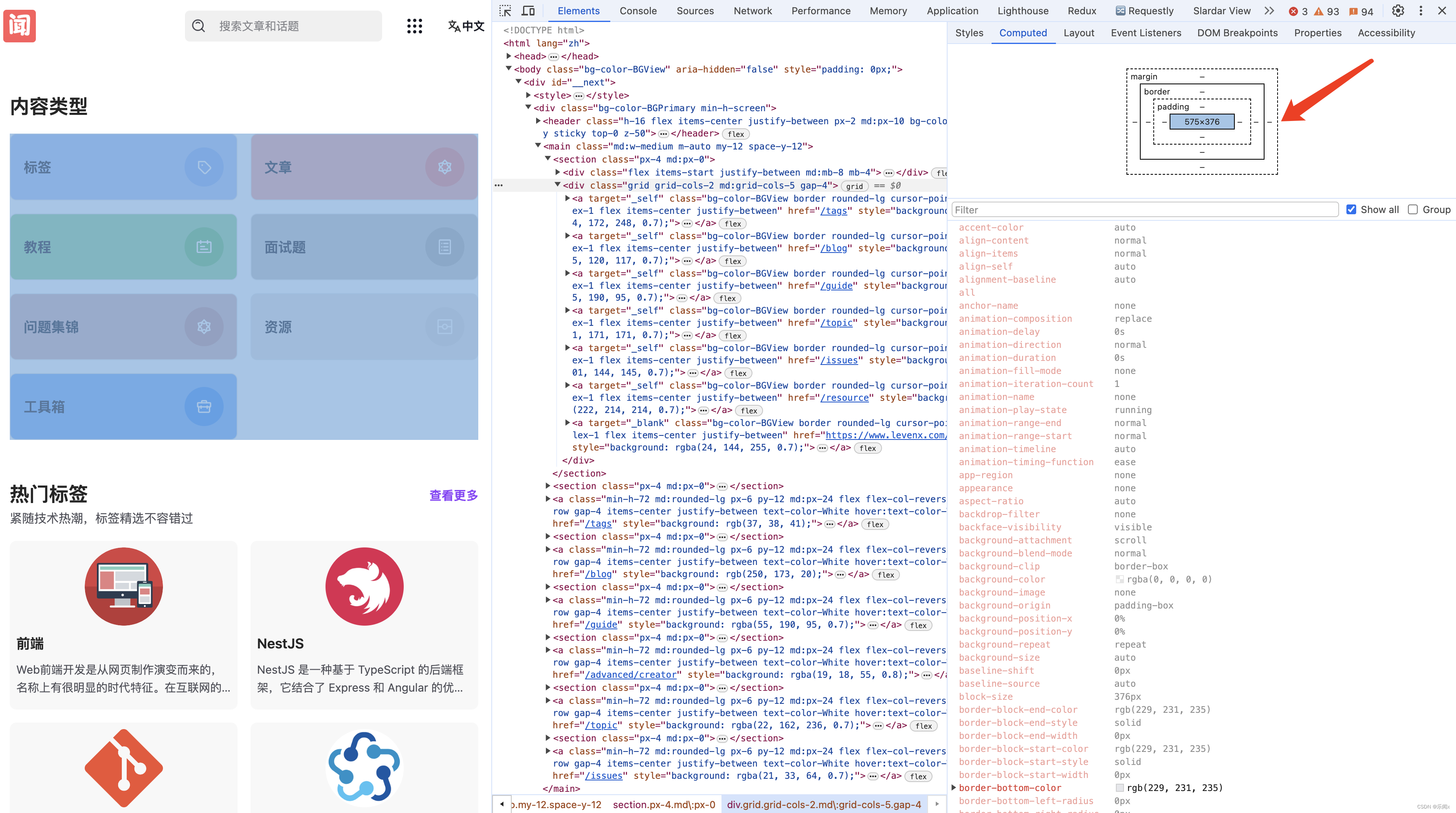Click the 查看更多 link
The width and height of the screenshot is (1456, 813).
click(x=453, y=495)
